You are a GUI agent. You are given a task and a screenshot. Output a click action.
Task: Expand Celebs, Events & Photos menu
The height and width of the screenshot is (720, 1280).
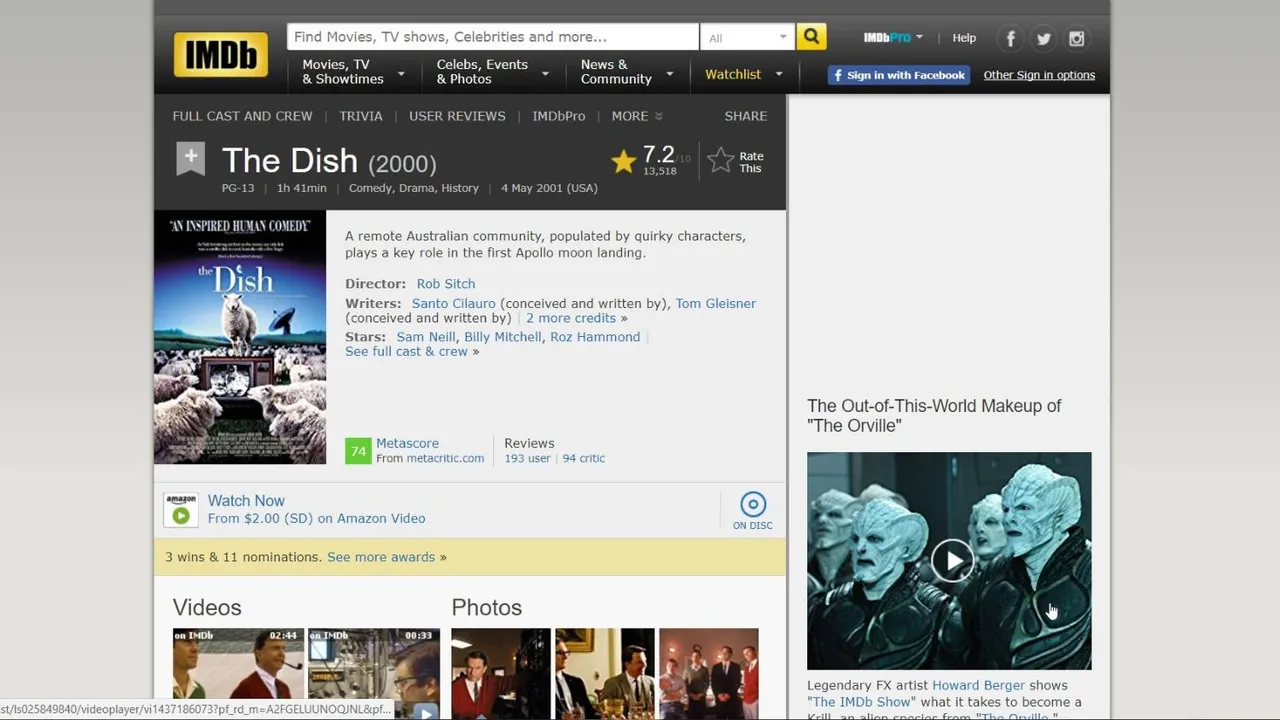pos(492,72)
